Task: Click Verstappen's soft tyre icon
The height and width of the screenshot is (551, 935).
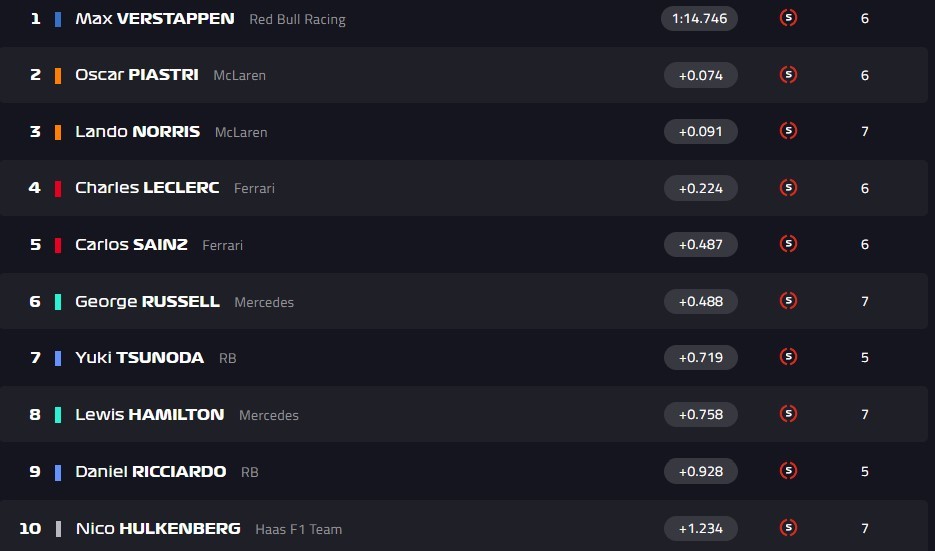Action: coord(788,18)
